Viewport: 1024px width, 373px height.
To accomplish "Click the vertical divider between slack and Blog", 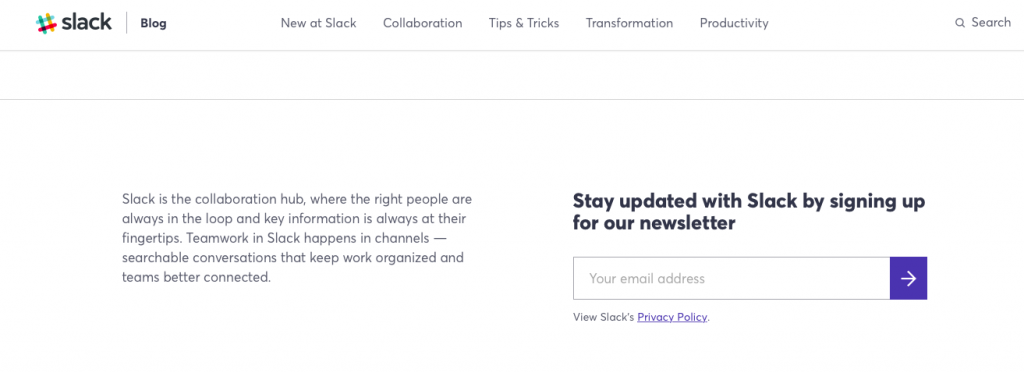I will [x=127, y=23].
